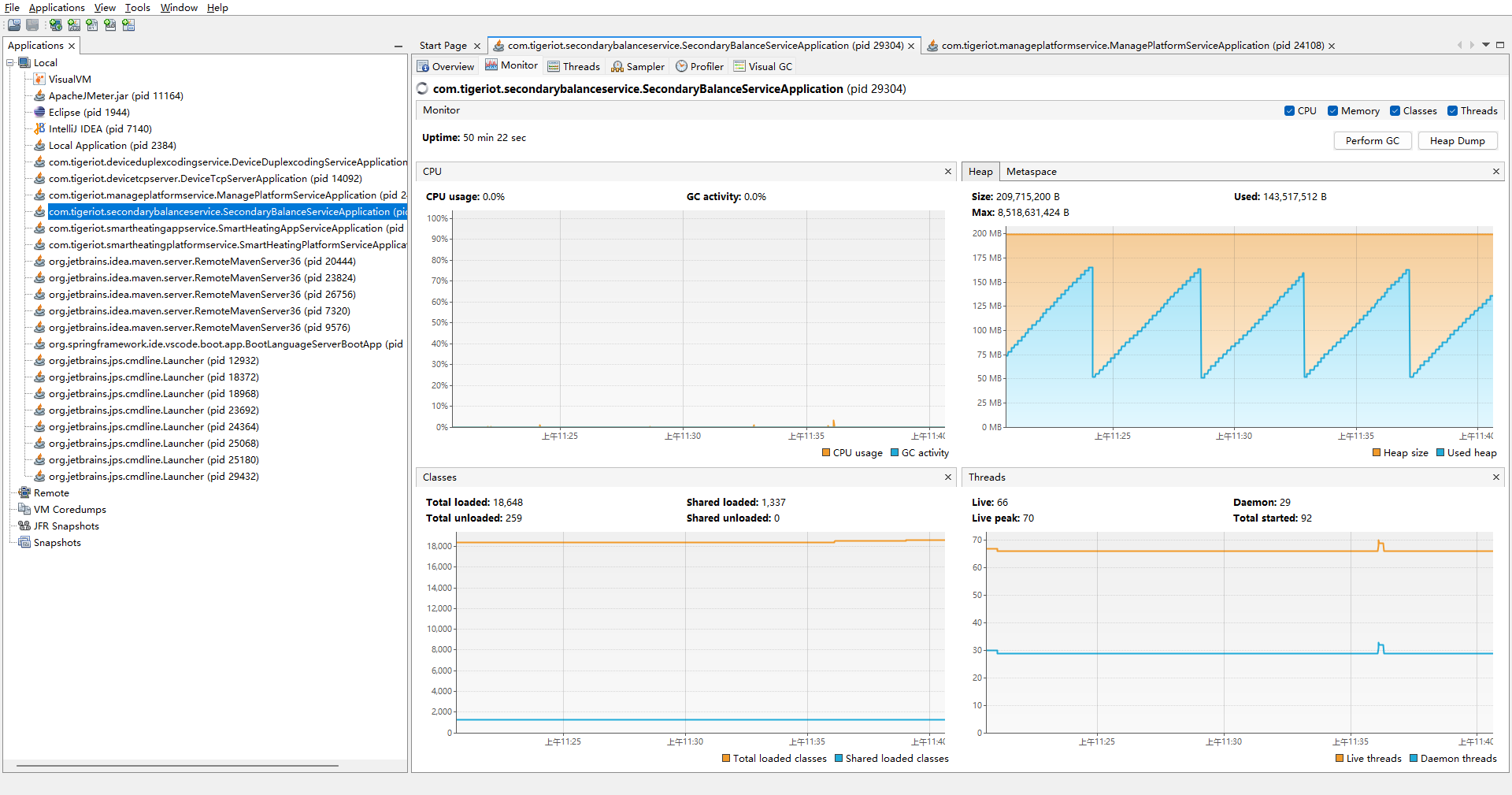The height and width of the screenshot is (795, 1512).
Task: Uncheck the Classes checkbox
Action: pos(1395,111)
